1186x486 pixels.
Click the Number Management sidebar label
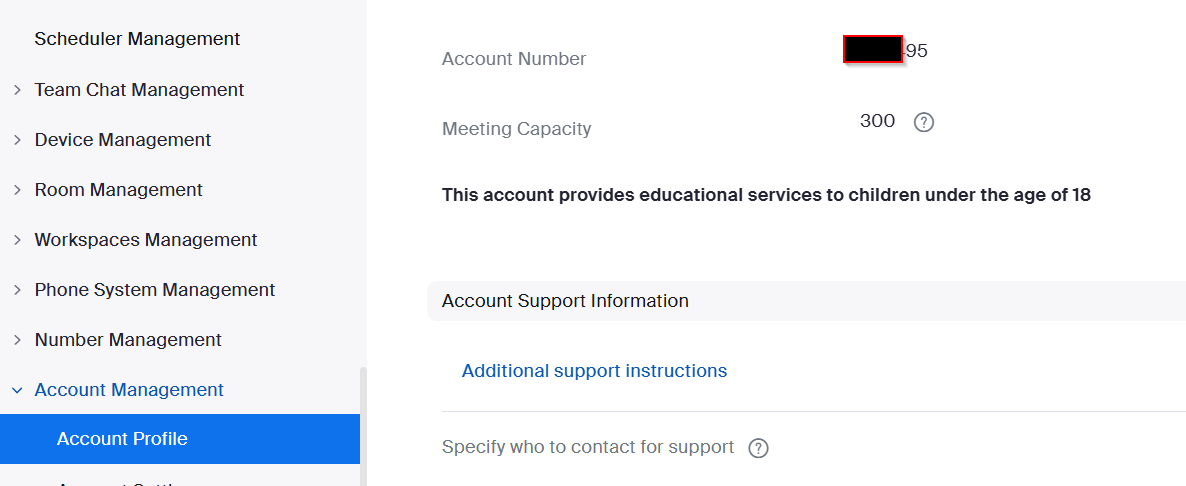(128, 340)
